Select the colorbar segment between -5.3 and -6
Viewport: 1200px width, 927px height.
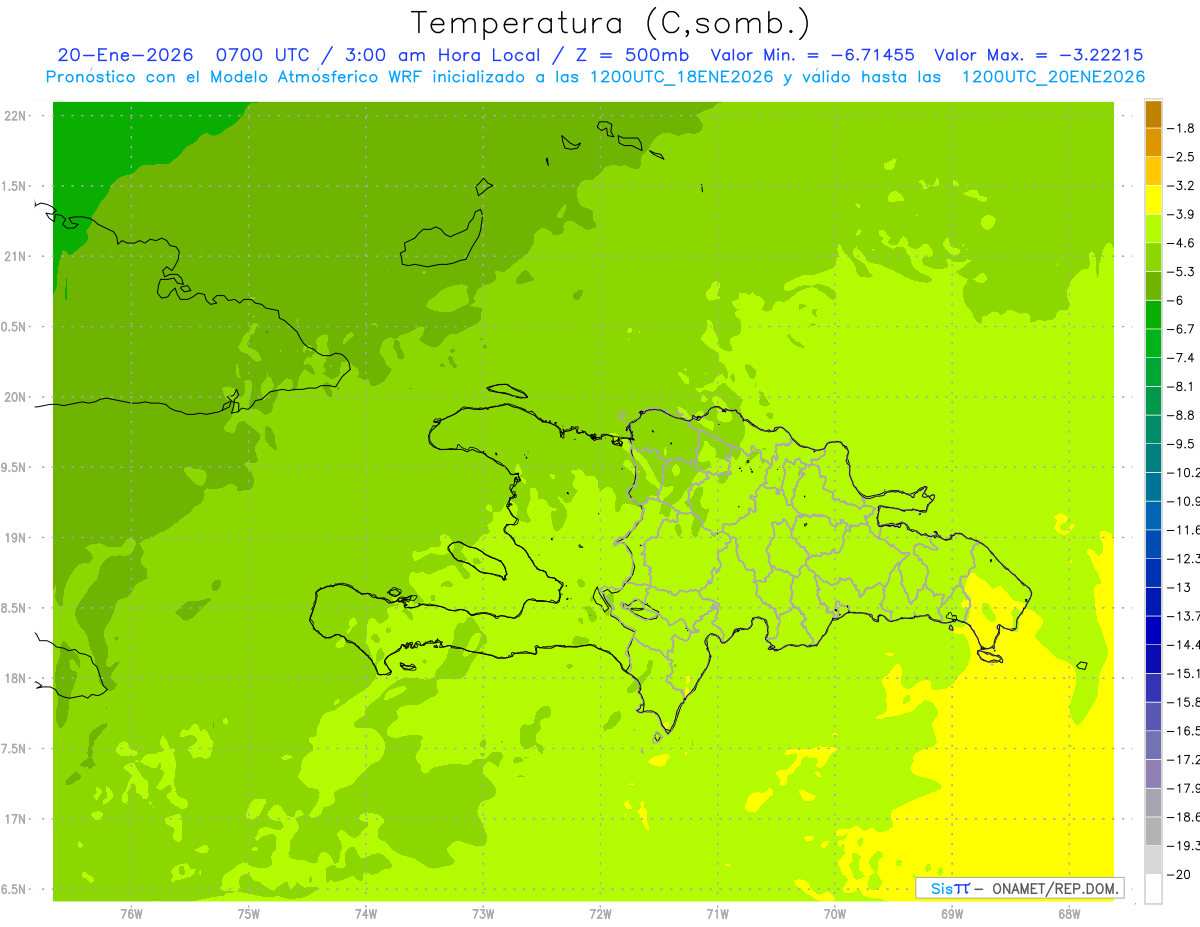point(1153,286)
